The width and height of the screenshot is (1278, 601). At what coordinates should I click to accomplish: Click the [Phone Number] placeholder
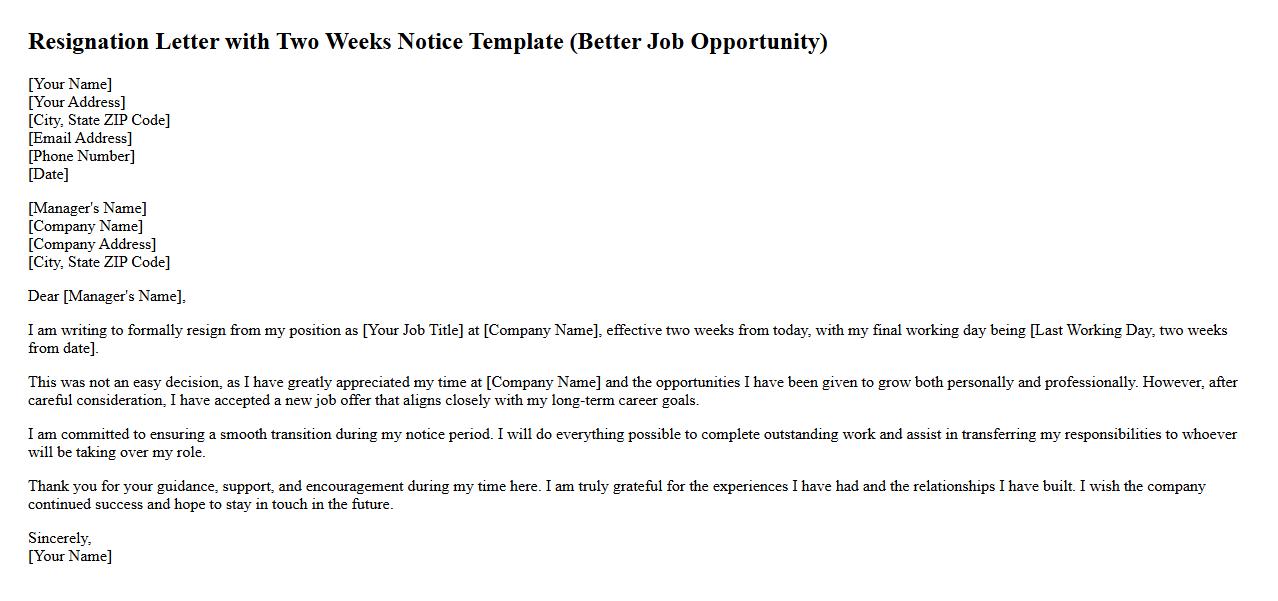coord(81,156)
